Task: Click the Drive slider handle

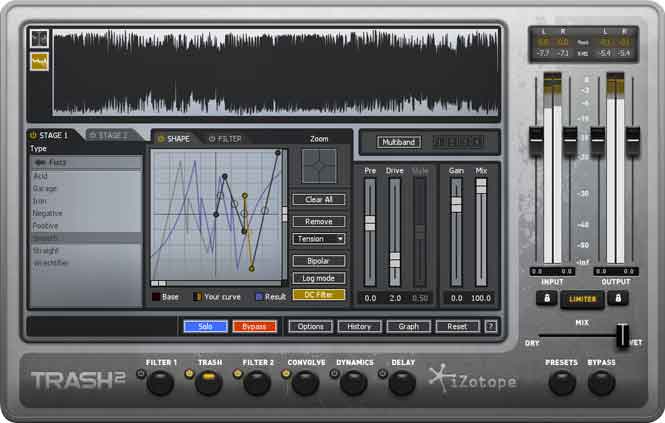Action: [395, 260]
